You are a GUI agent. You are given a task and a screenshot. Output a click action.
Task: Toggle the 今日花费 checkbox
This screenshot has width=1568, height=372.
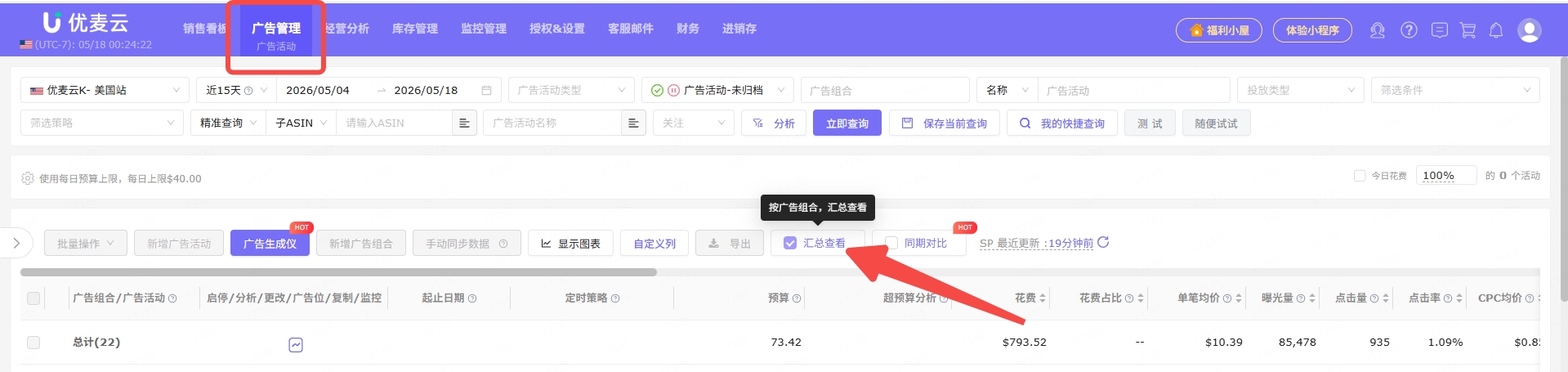1360,176
